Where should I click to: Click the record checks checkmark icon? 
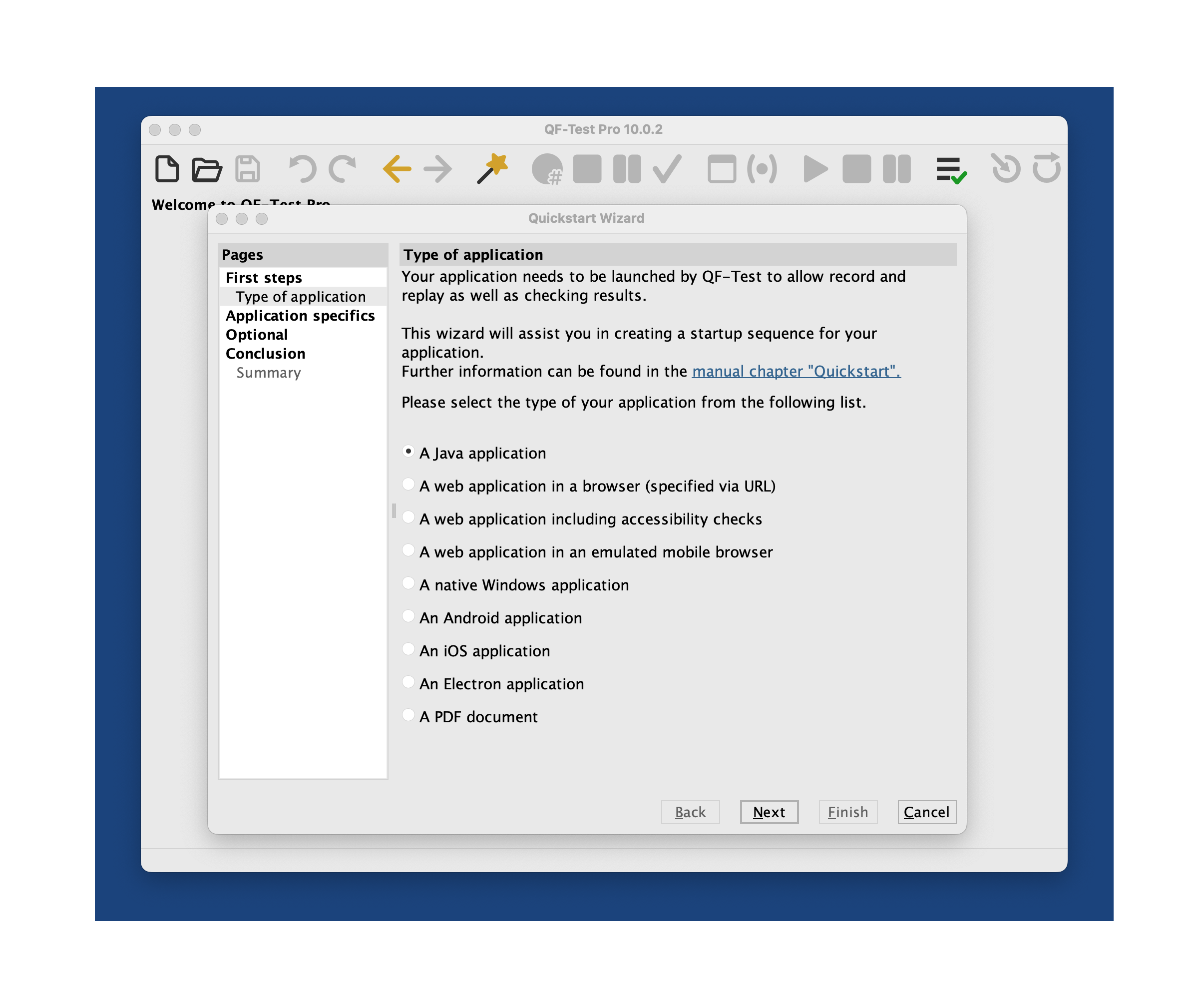pos(667,169)
